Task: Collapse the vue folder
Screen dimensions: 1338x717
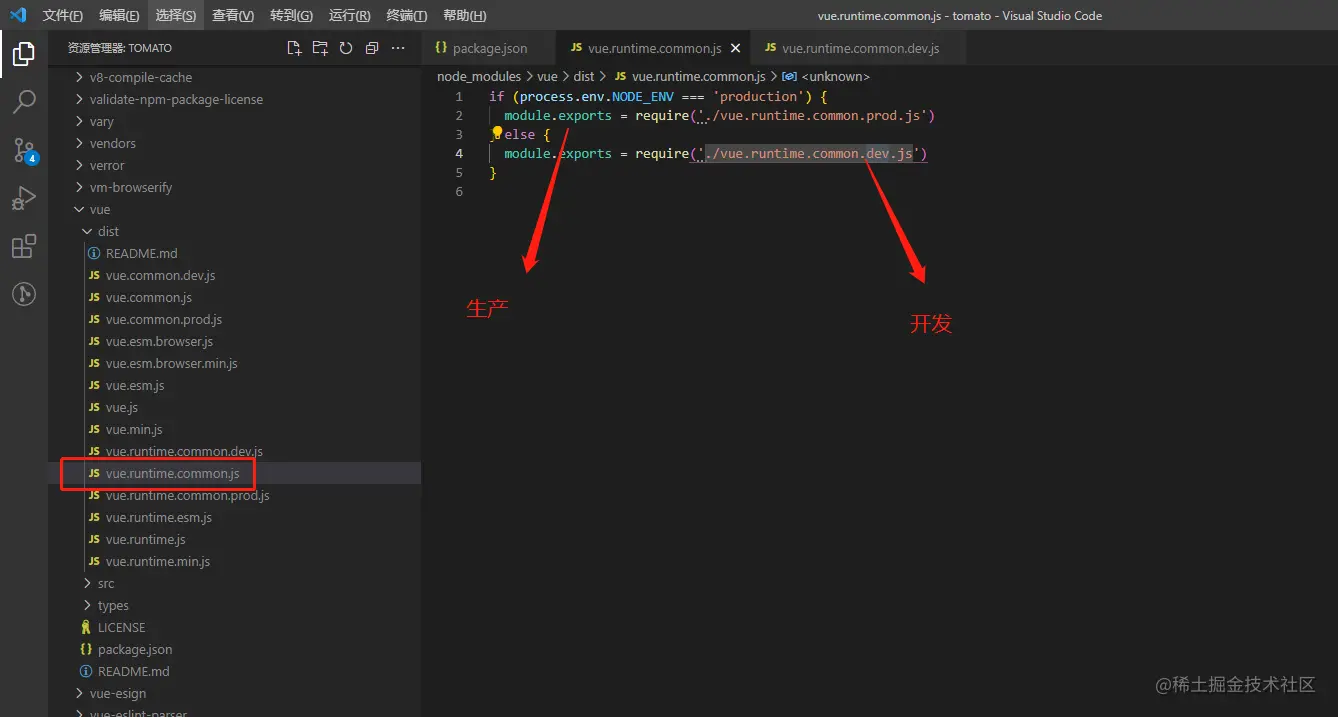Action: click(99, 209)
